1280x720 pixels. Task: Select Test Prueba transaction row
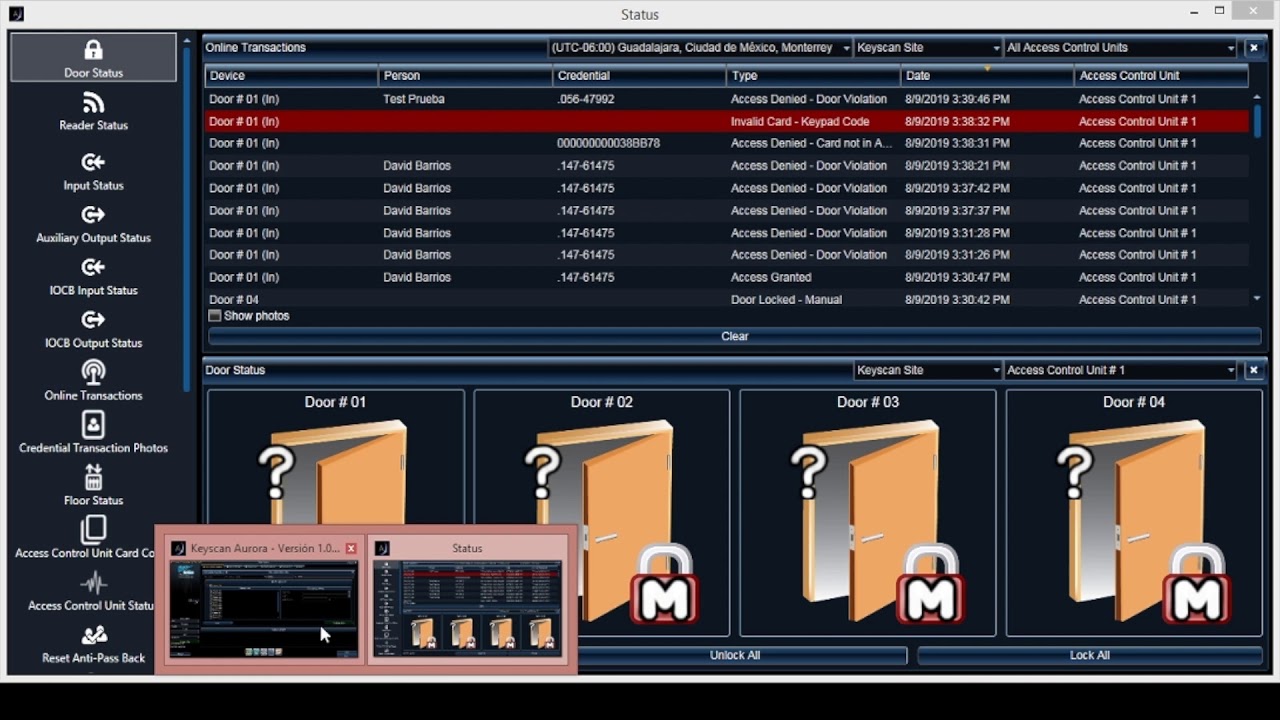pos(727,99)
